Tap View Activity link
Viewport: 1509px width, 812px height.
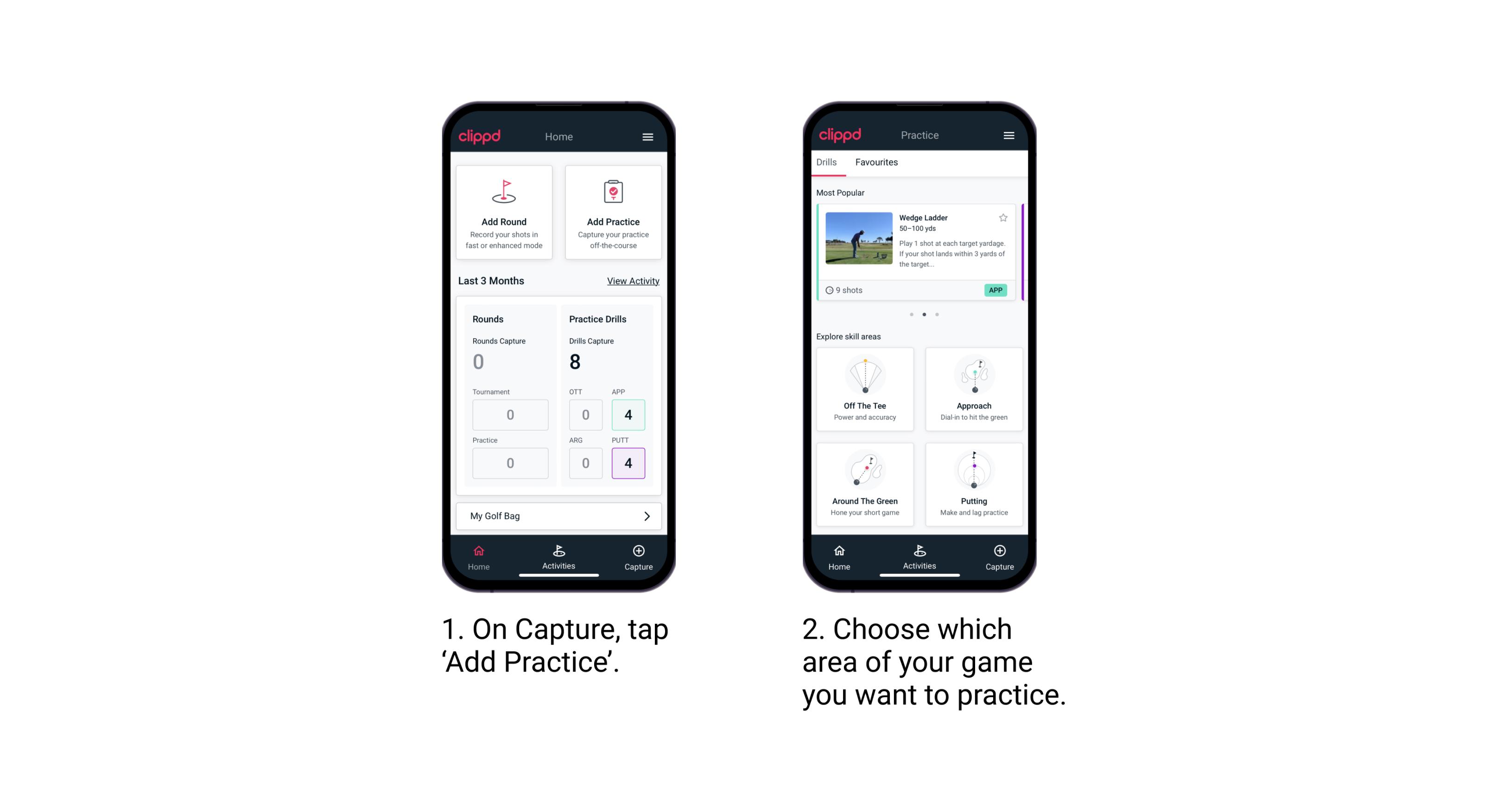coord(632,280)
